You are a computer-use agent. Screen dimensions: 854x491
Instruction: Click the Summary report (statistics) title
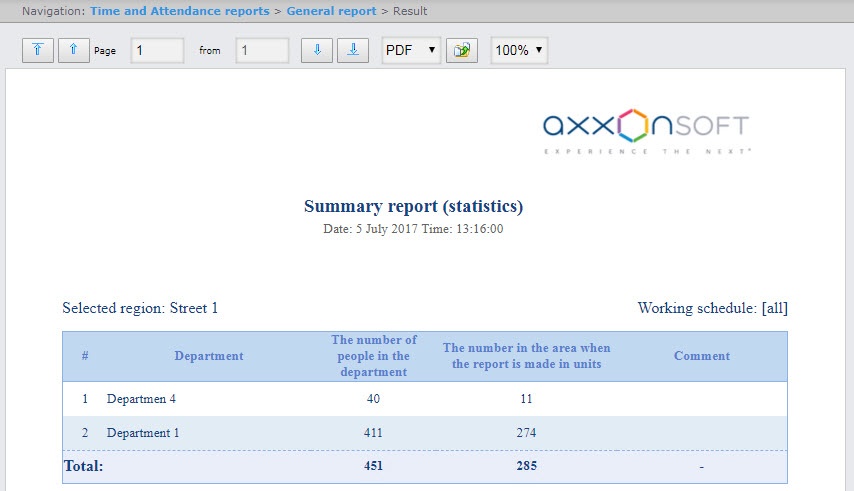[x=413, y=207]
